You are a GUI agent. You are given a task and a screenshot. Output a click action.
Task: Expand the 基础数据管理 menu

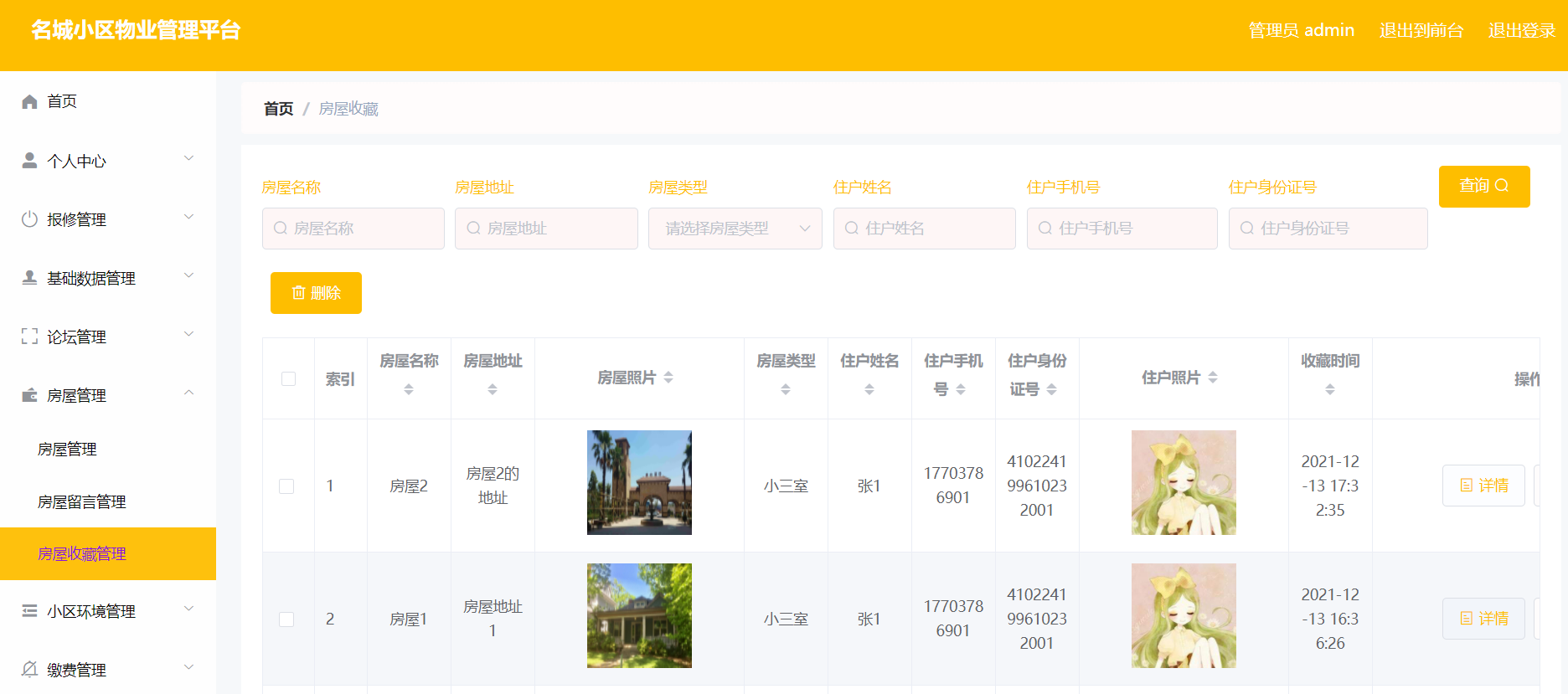click(108, 278)
